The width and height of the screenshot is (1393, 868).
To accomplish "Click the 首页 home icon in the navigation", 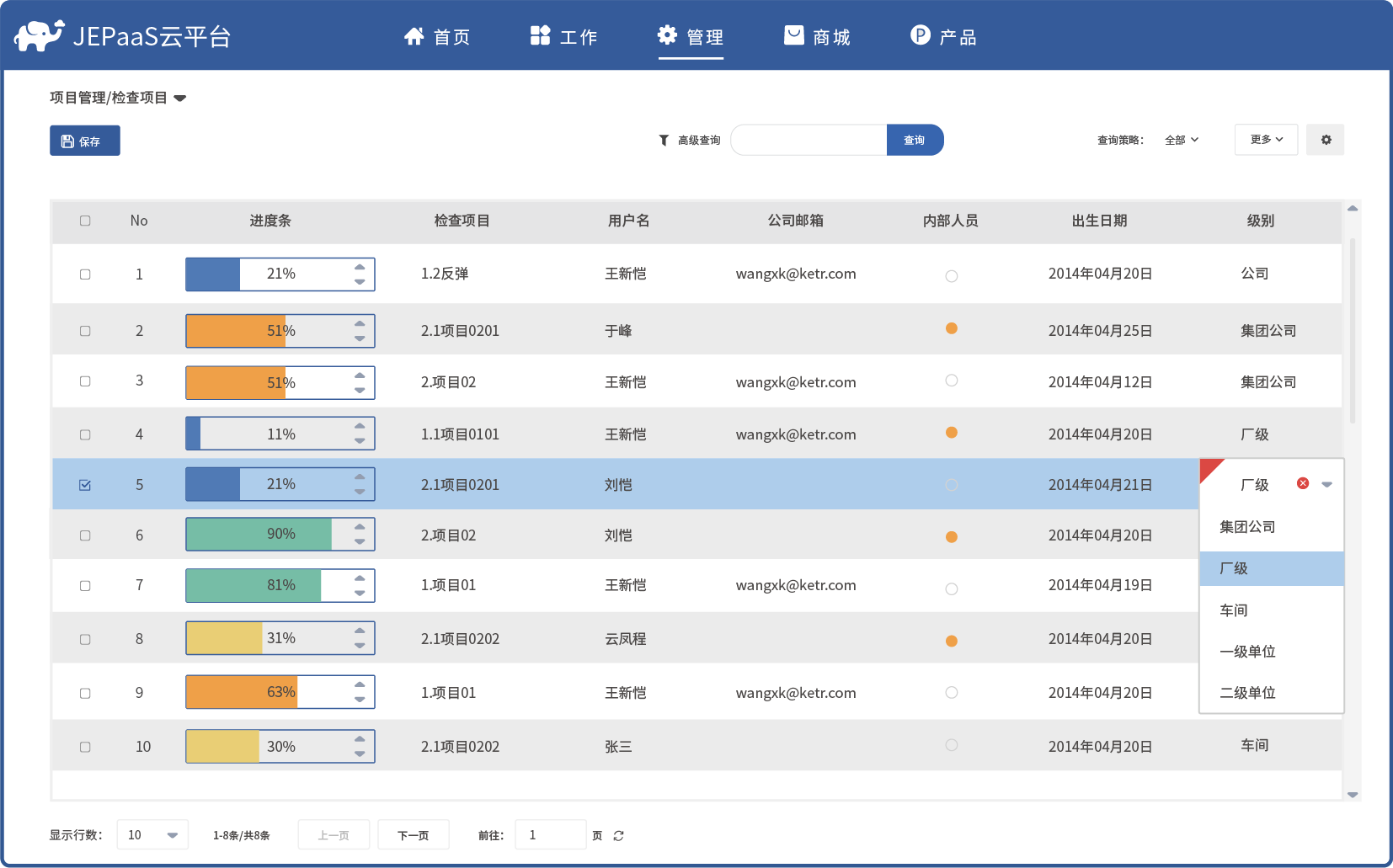I will [x=414, y=36].
